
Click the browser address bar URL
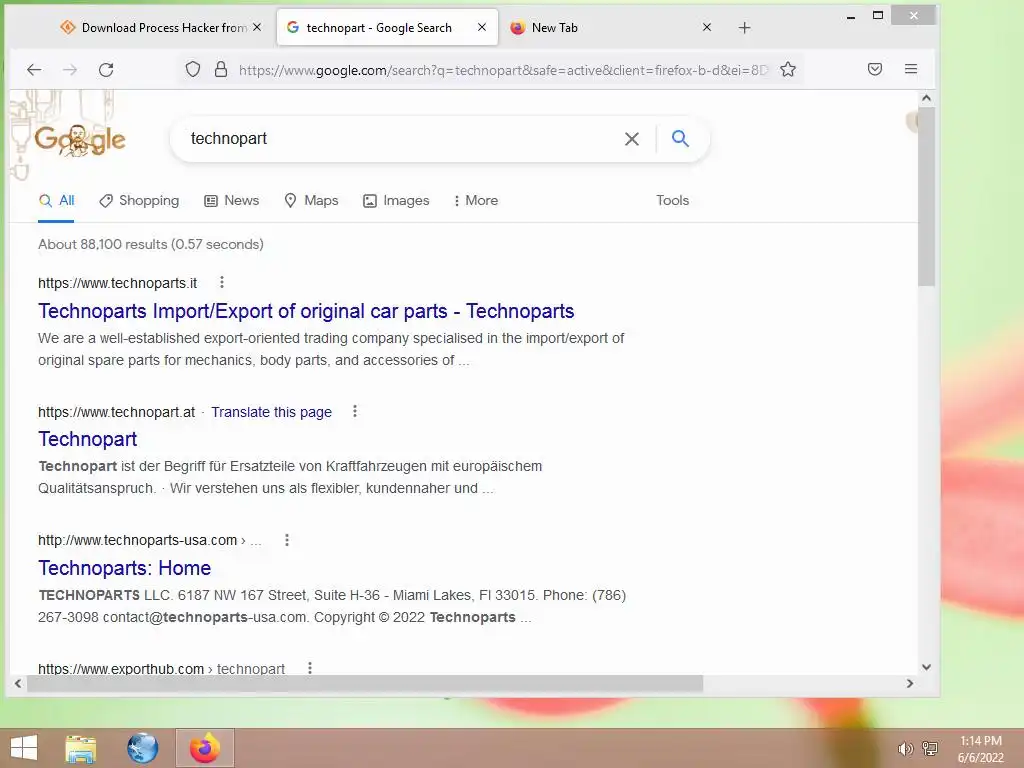point(503,70)
